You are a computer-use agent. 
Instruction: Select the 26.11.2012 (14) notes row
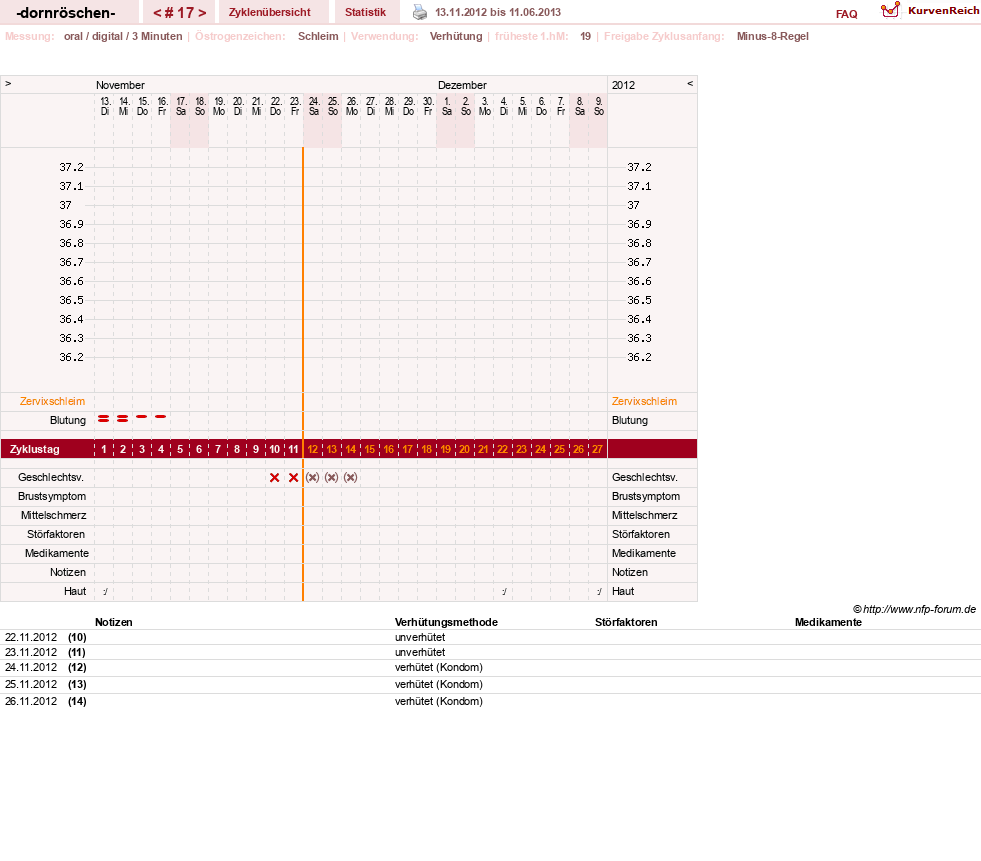point(490,701)
